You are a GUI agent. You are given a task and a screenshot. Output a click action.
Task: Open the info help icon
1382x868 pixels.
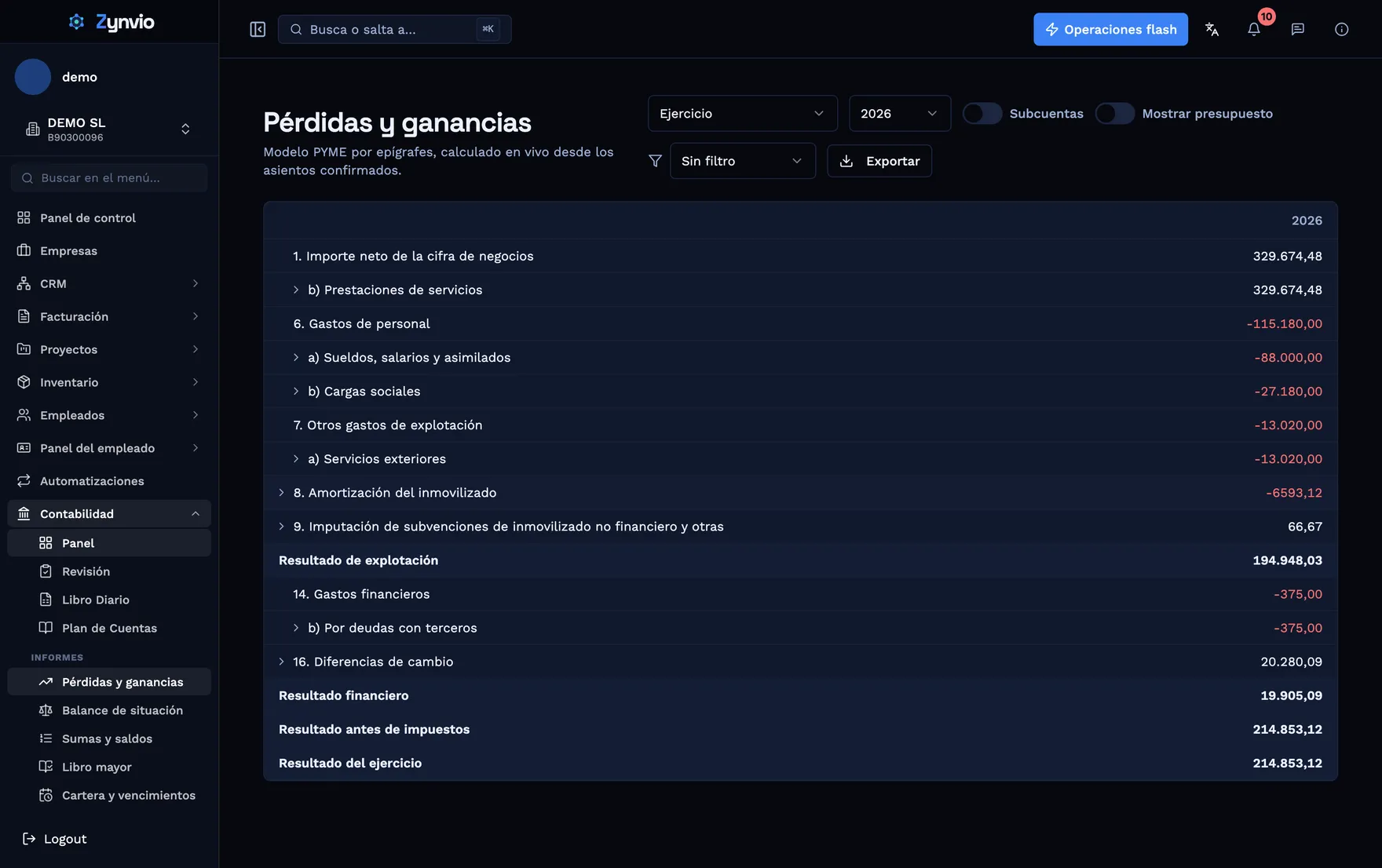click(1341, 29)
